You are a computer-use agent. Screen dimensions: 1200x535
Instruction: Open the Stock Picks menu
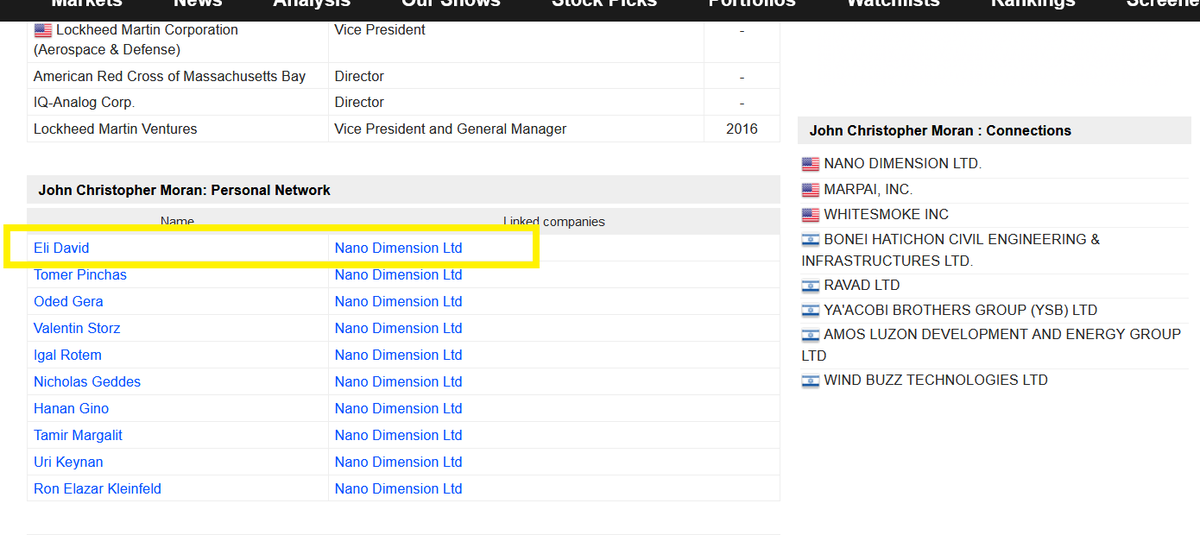click(x=604, y=4)
